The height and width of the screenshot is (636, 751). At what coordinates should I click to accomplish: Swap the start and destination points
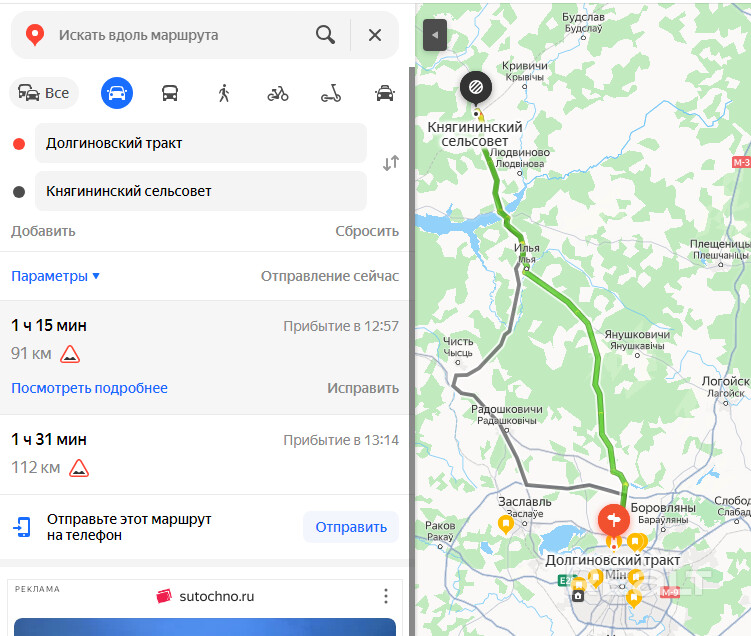click(391, 163)
